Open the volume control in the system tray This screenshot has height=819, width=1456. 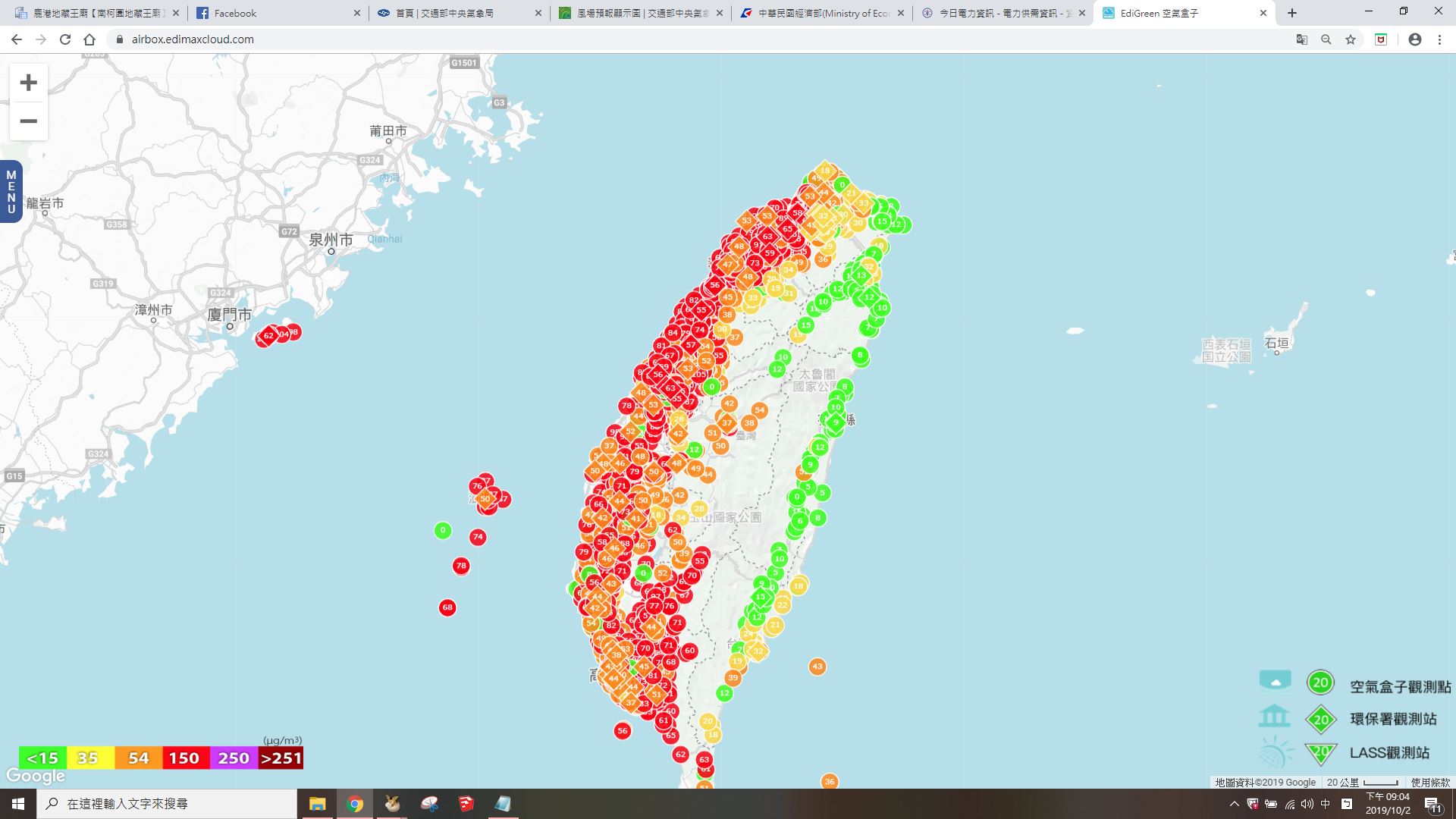coord(1307,804)
